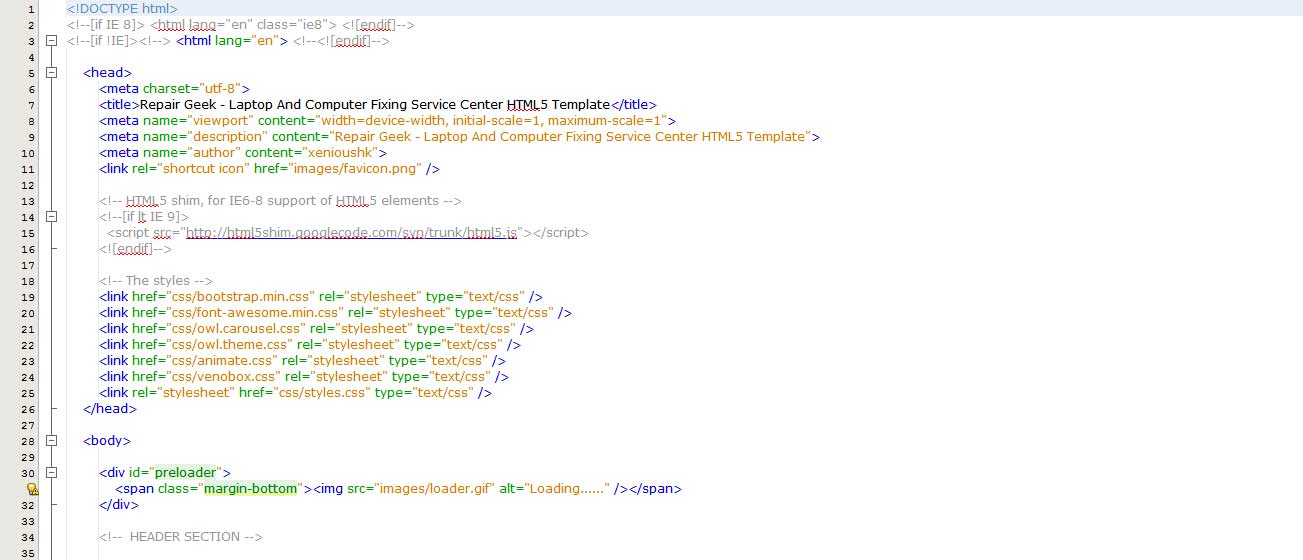Click the href "css/font-awesome.min.css"
This screenshot has width=1303, height=560.
[253, 313]
